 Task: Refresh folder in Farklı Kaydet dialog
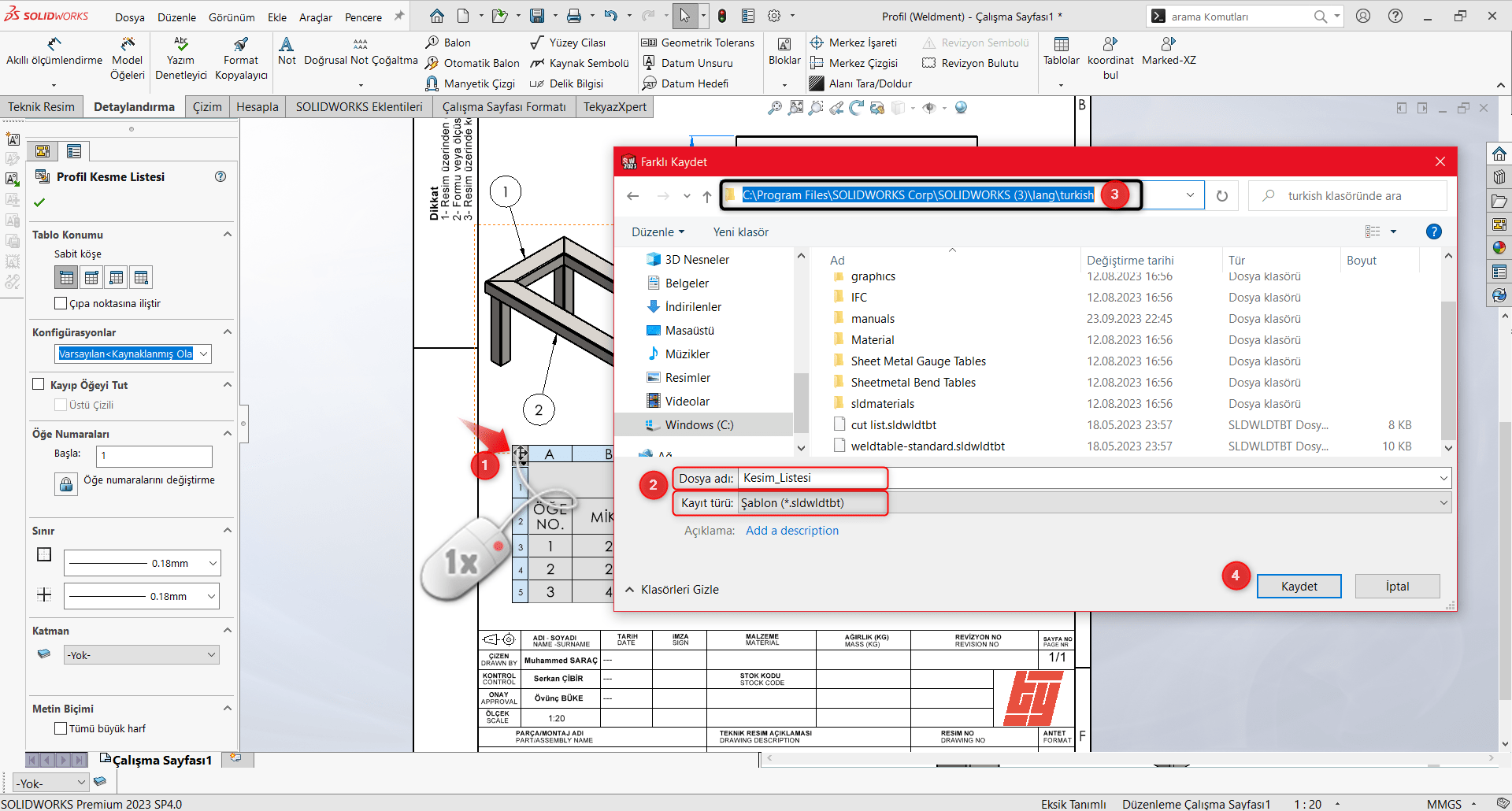coord(1221,195)
